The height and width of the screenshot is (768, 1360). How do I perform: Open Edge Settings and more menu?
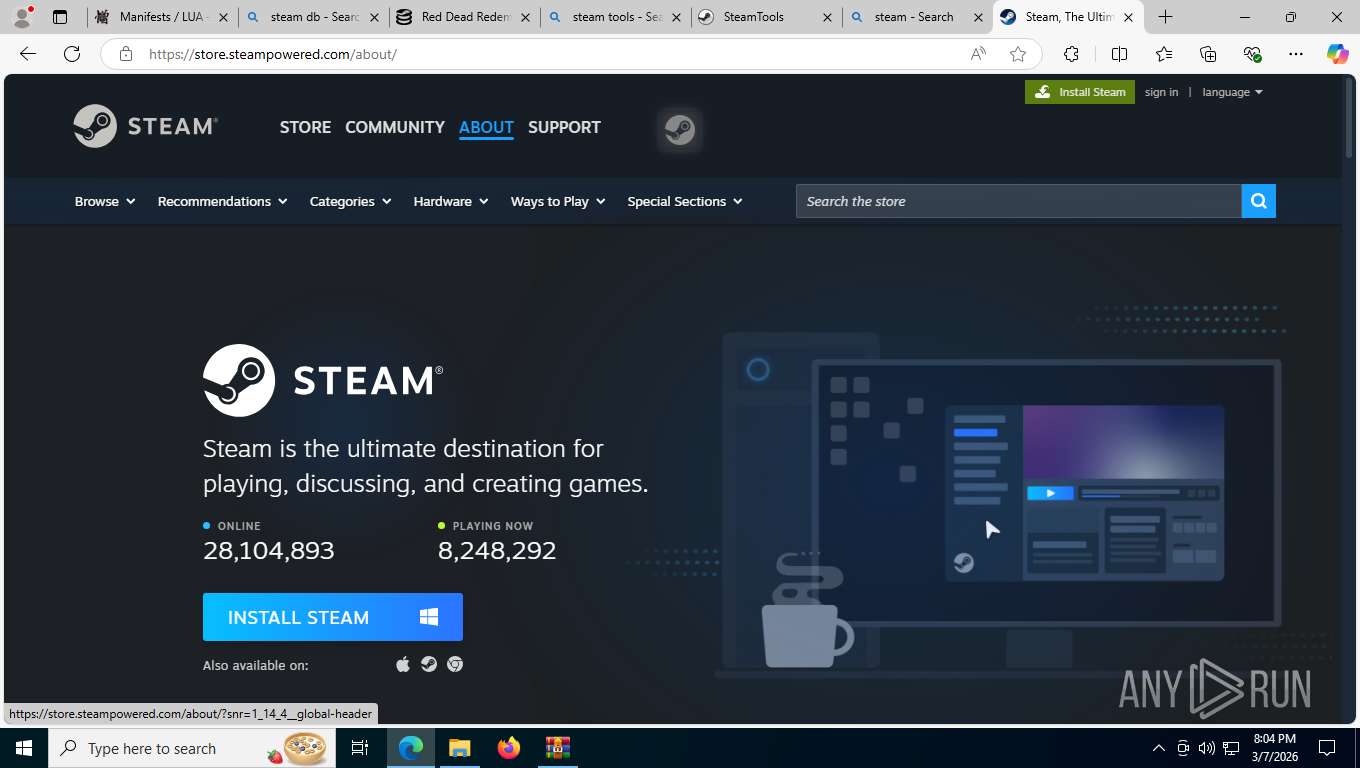pos(1296,54)
